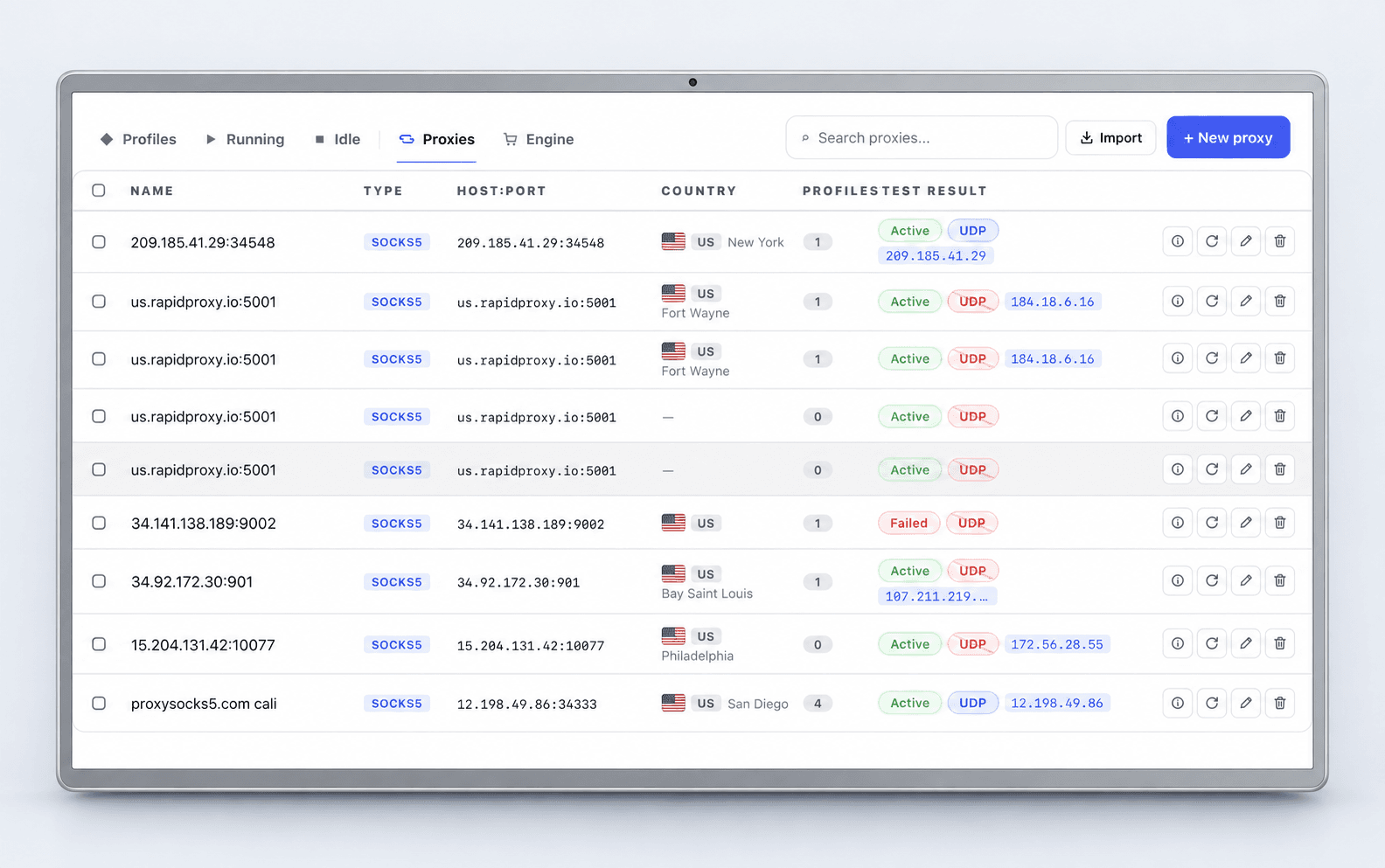Screen dimensions: 1385x868
Task: Tick the checkbox for 34.92.172.30:901
Action: coord(99,581)
